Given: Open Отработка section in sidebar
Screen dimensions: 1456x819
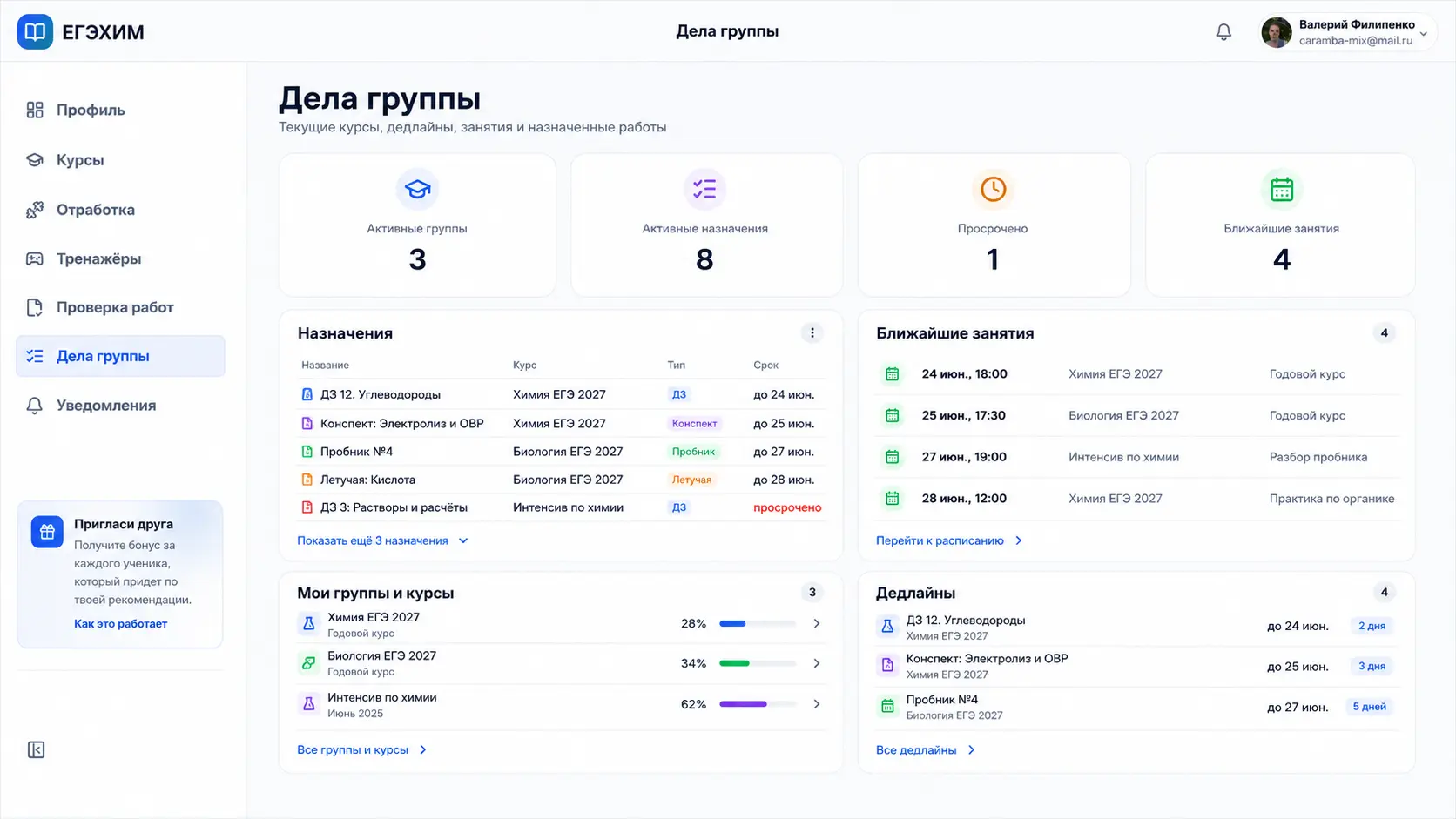Looking at the screenshot, I should (120, 210).
